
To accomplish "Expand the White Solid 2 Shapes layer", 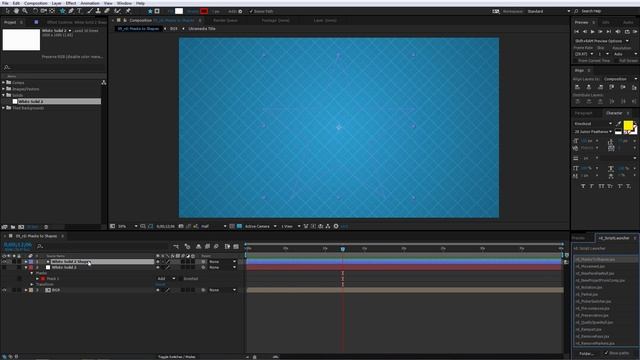I will pos(26,262).
